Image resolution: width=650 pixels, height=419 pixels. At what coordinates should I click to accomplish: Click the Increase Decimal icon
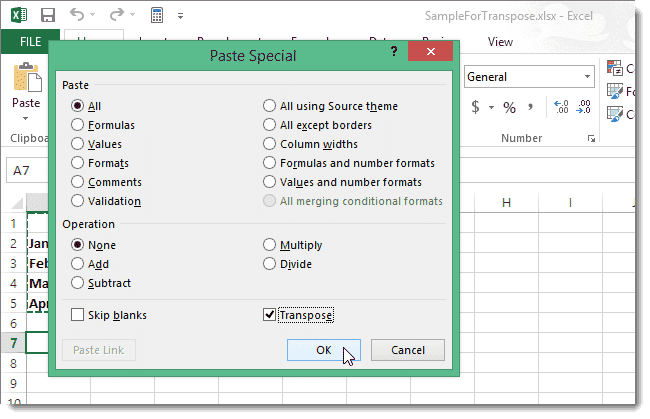tap(560, 107)
